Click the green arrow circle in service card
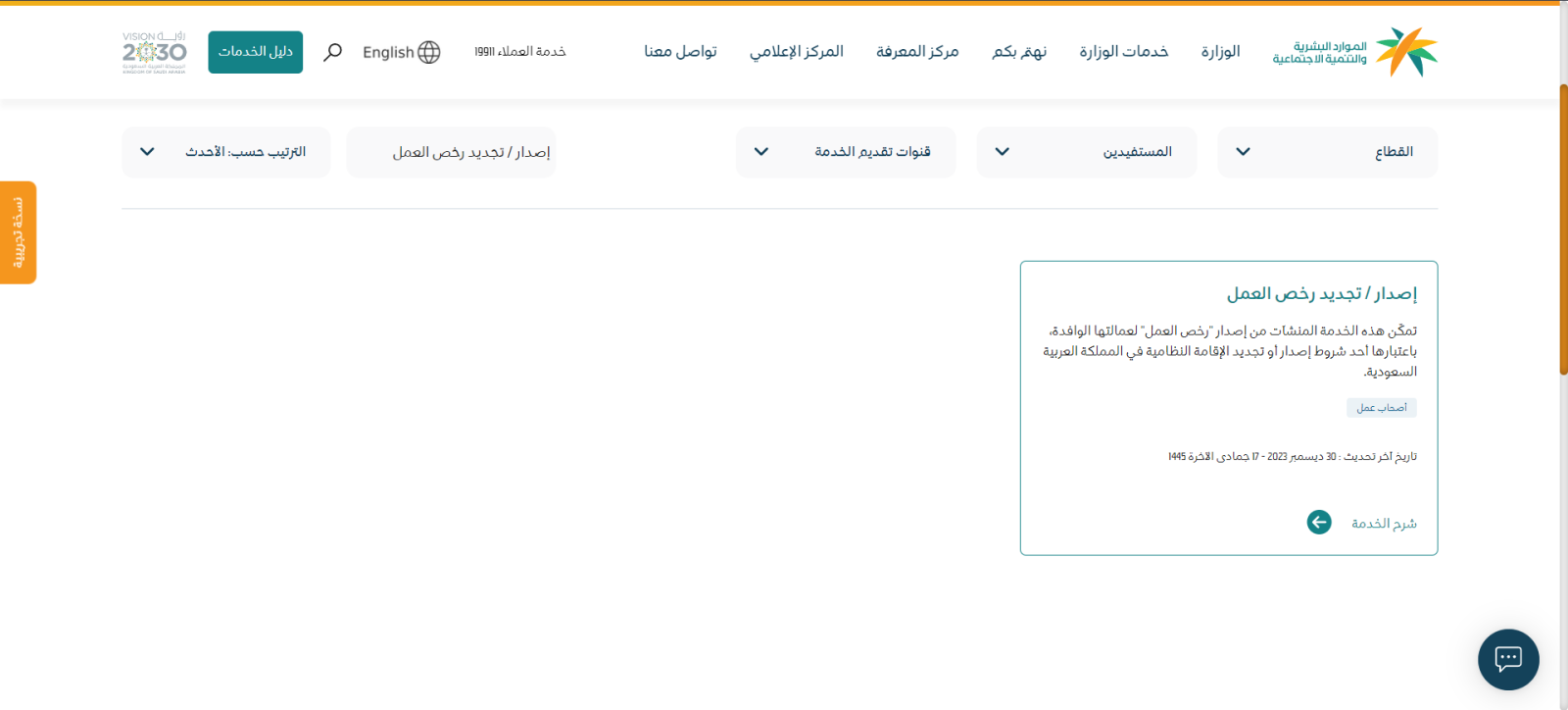This screenshot has height=710, width=1568. 1319,523
